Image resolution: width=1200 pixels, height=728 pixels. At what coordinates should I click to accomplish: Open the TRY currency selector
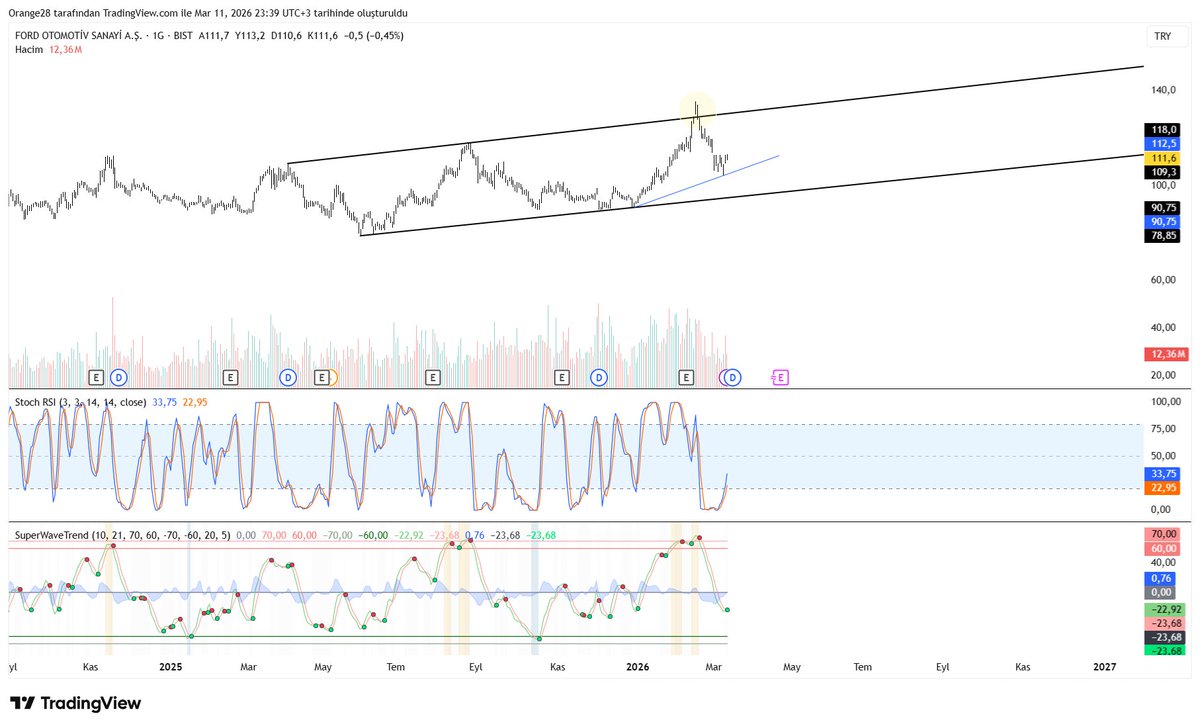click(x=1162, y=36)
